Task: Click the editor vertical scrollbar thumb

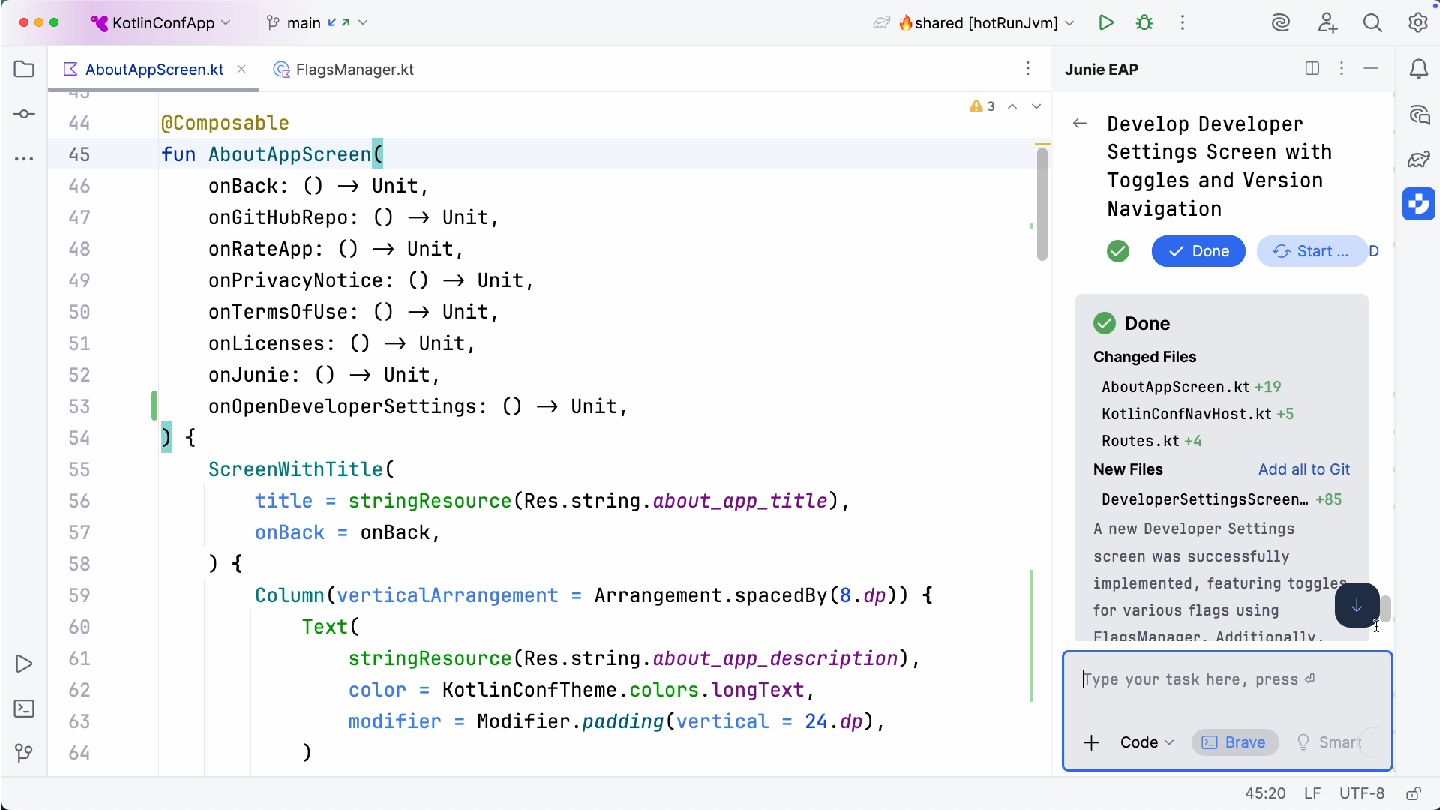Action: 1042,204
